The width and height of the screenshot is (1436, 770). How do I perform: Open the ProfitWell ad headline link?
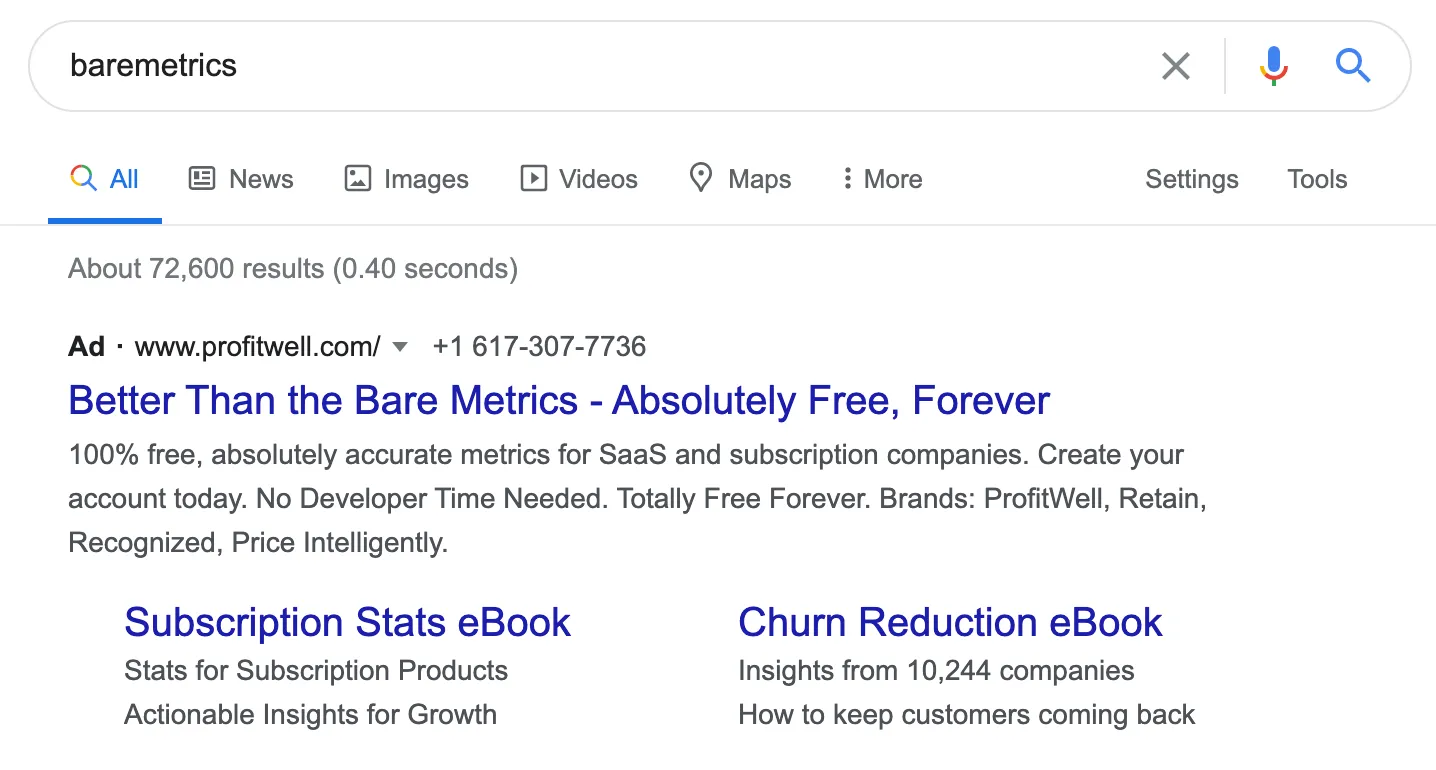tap(558, 399)
